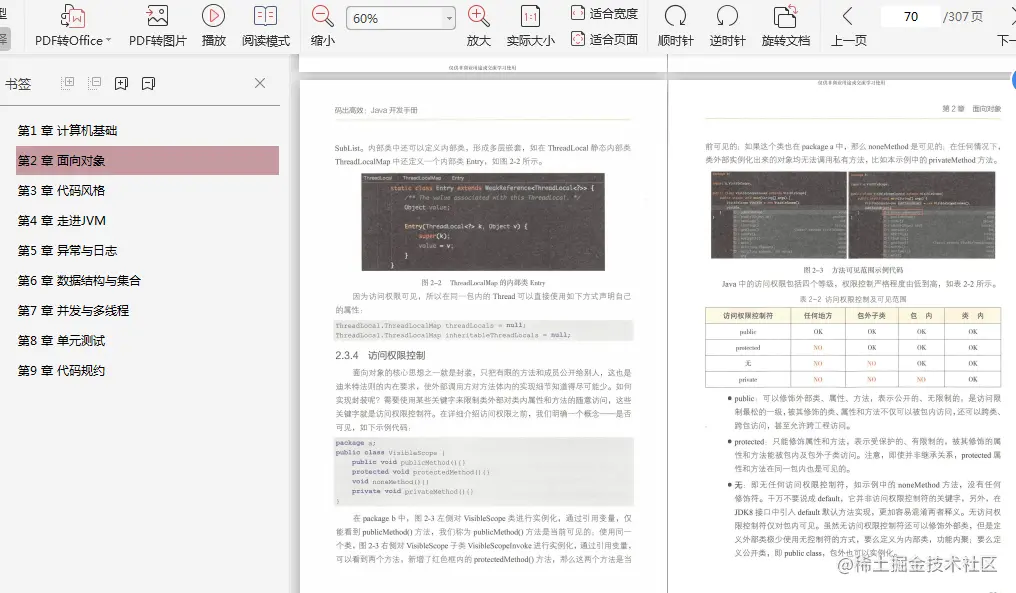
Task: Fit whole page using 适合页面
Action: 604,40
